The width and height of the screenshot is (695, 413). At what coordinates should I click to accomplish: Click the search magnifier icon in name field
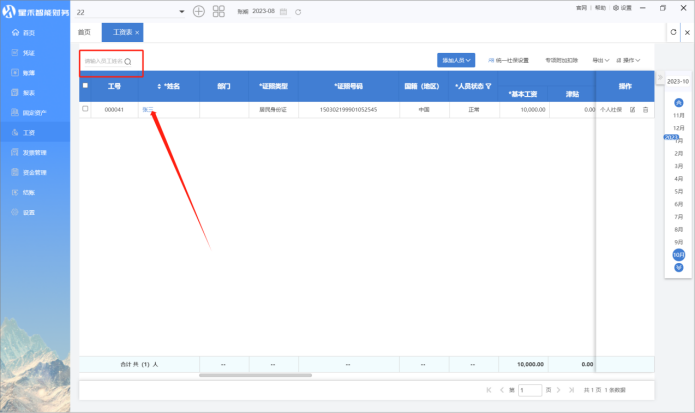pyautogui.click(x=128, y=61)
